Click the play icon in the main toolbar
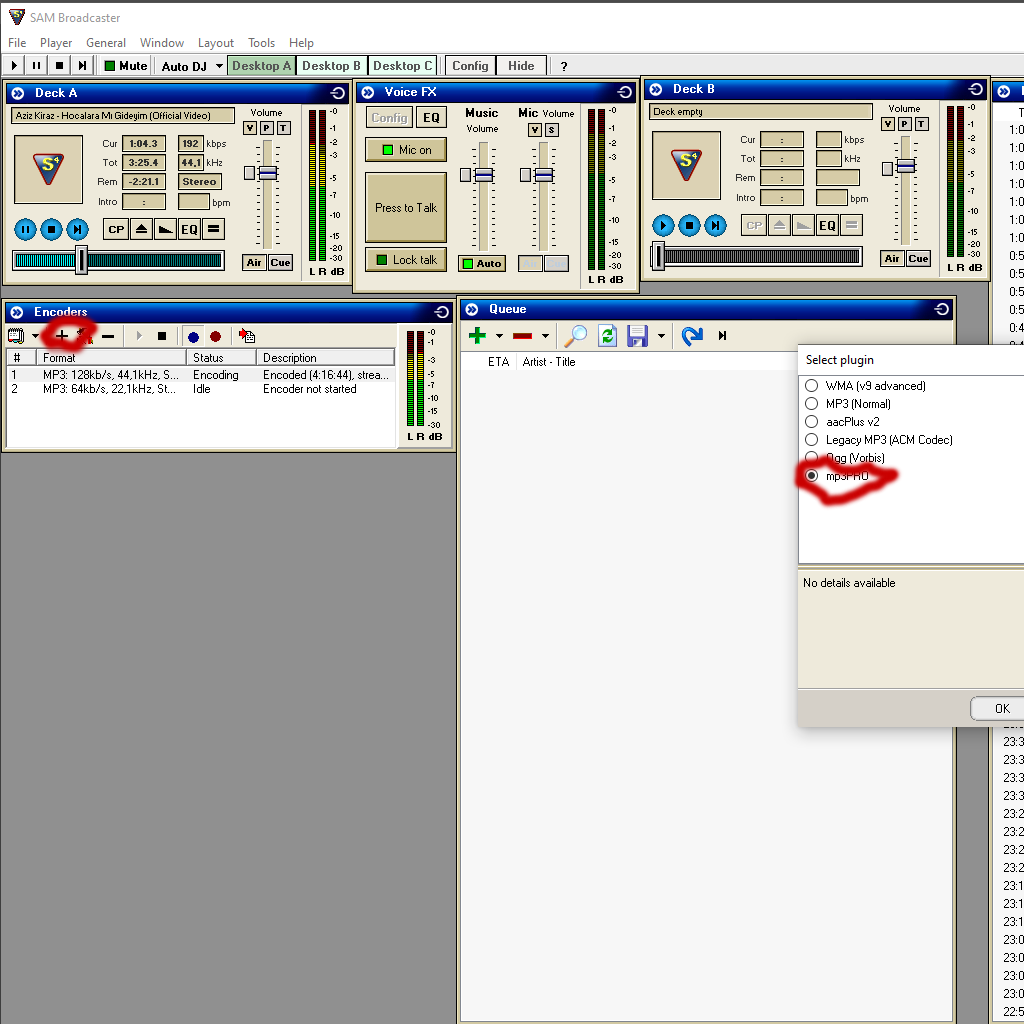1024x1024 pixels. [14, 65]
